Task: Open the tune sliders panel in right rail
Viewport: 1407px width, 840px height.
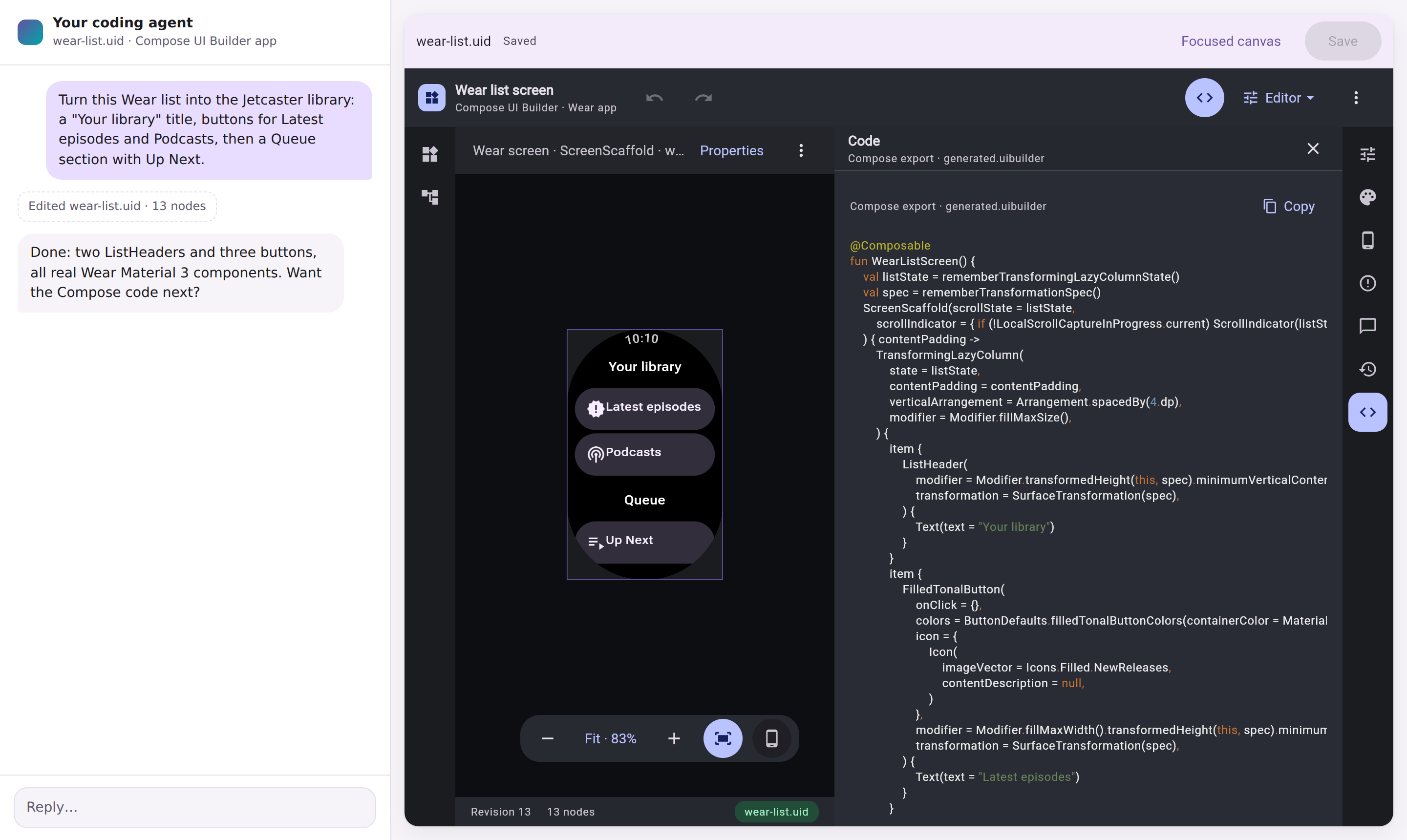Action: pos(1367,154)
